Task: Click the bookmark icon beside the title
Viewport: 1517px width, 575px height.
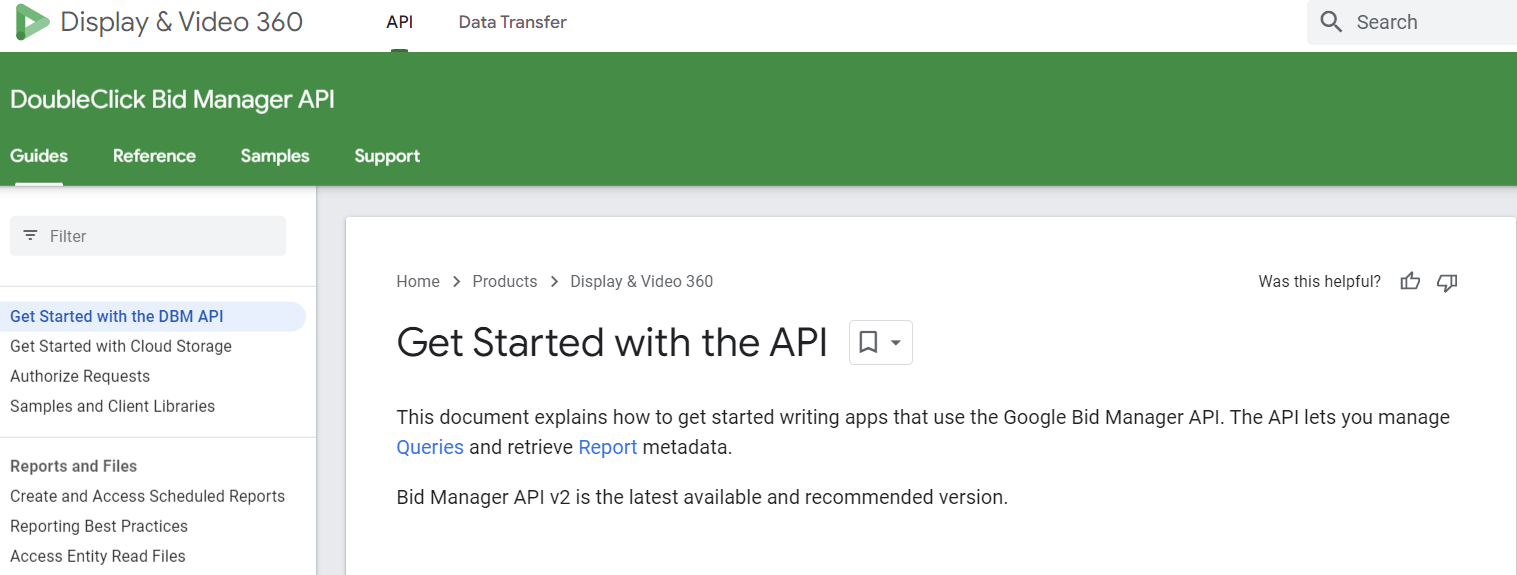Action: click(x=868, y=343)
